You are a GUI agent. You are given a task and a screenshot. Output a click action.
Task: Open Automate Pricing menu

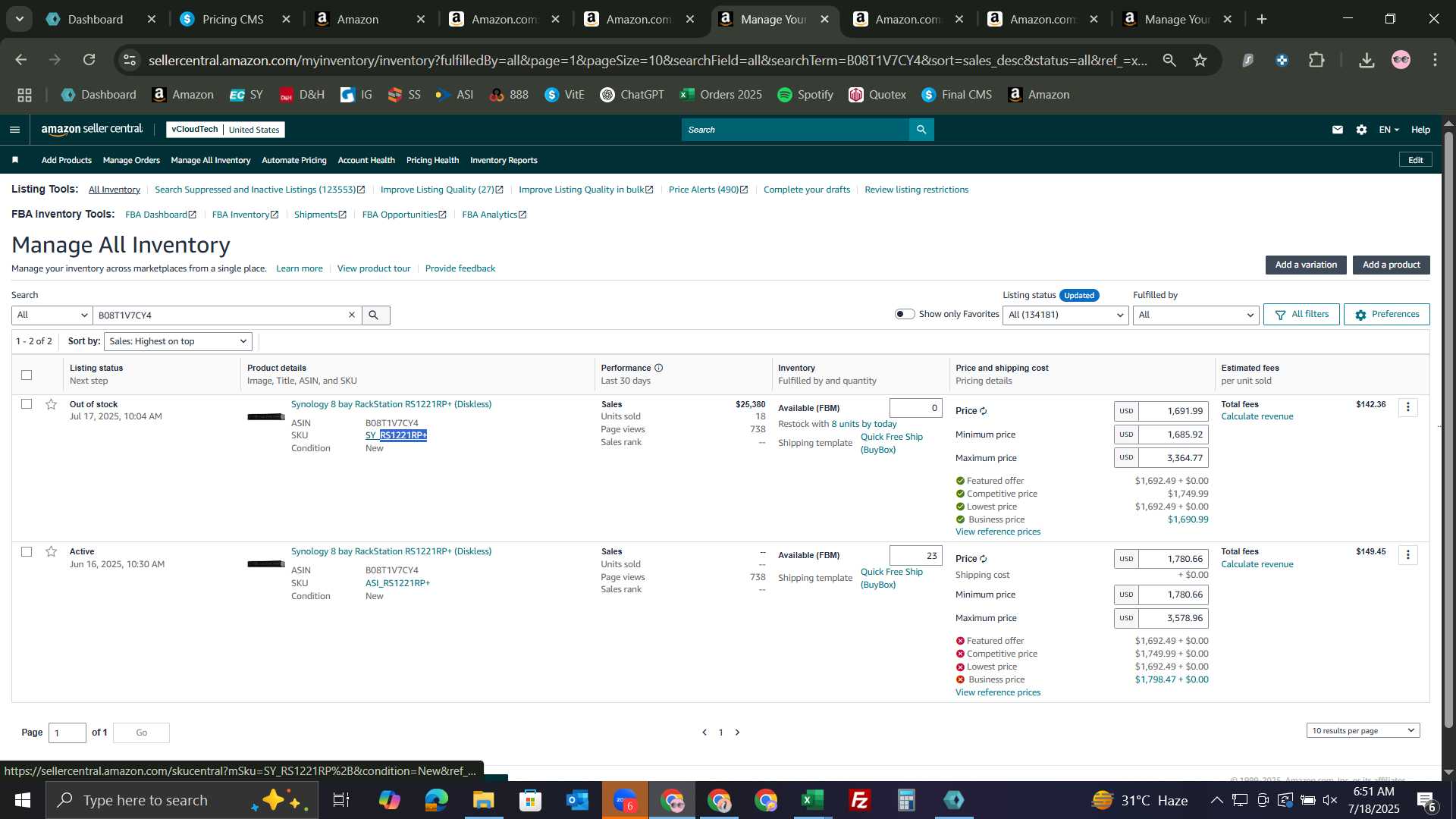tap(294, 160)
